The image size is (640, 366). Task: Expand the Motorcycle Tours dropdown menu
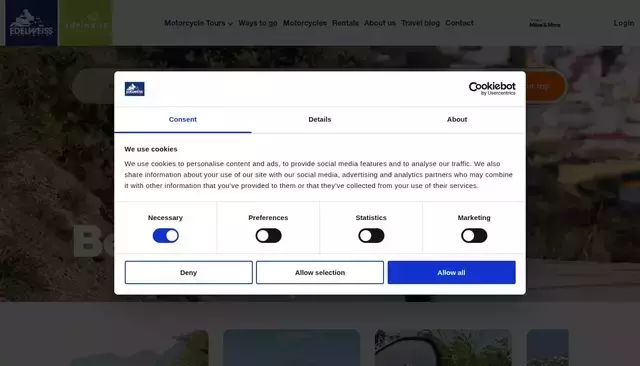pos(198,23)
